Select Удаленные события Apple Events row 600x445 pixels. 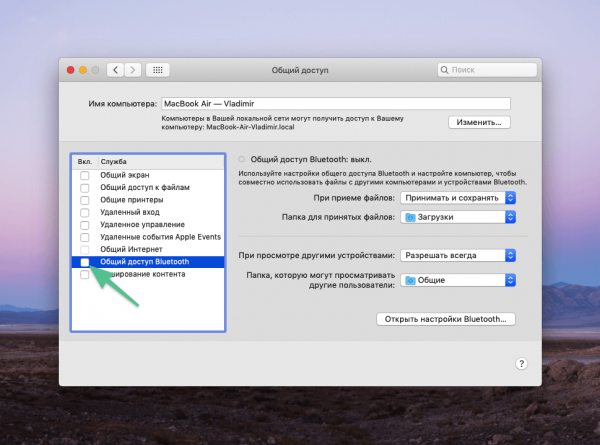point(148,237)
